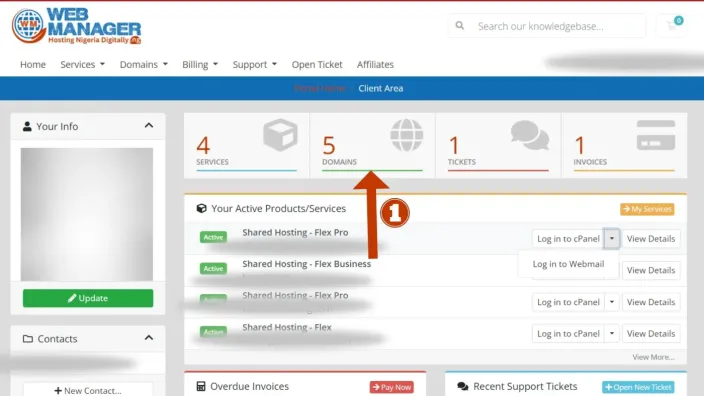Viewport: 704px width, 396px height.
Task: Expand second Flex Pro cPanel dropdown arrow
Action: (x=612, y=302)
